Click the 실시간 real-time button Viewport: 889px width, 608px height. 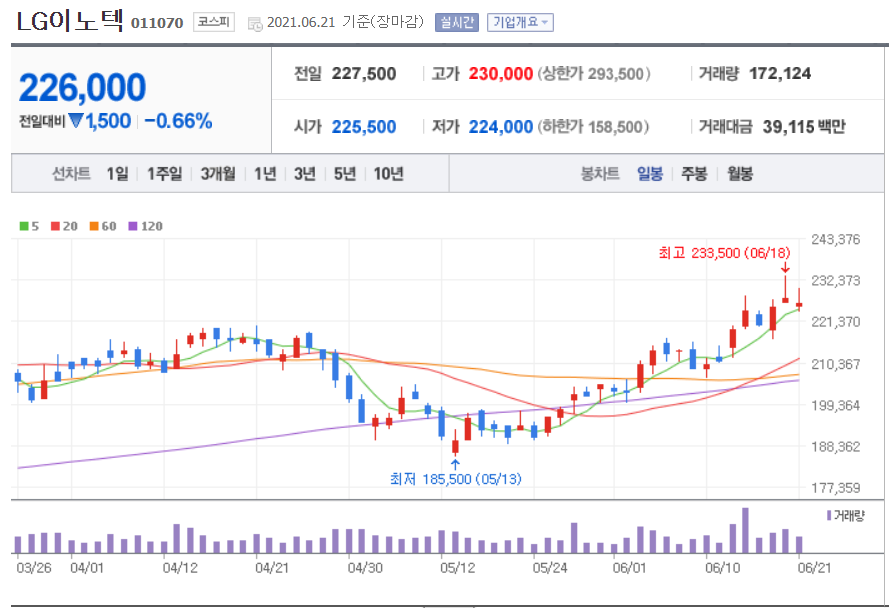tap(456, 23)
